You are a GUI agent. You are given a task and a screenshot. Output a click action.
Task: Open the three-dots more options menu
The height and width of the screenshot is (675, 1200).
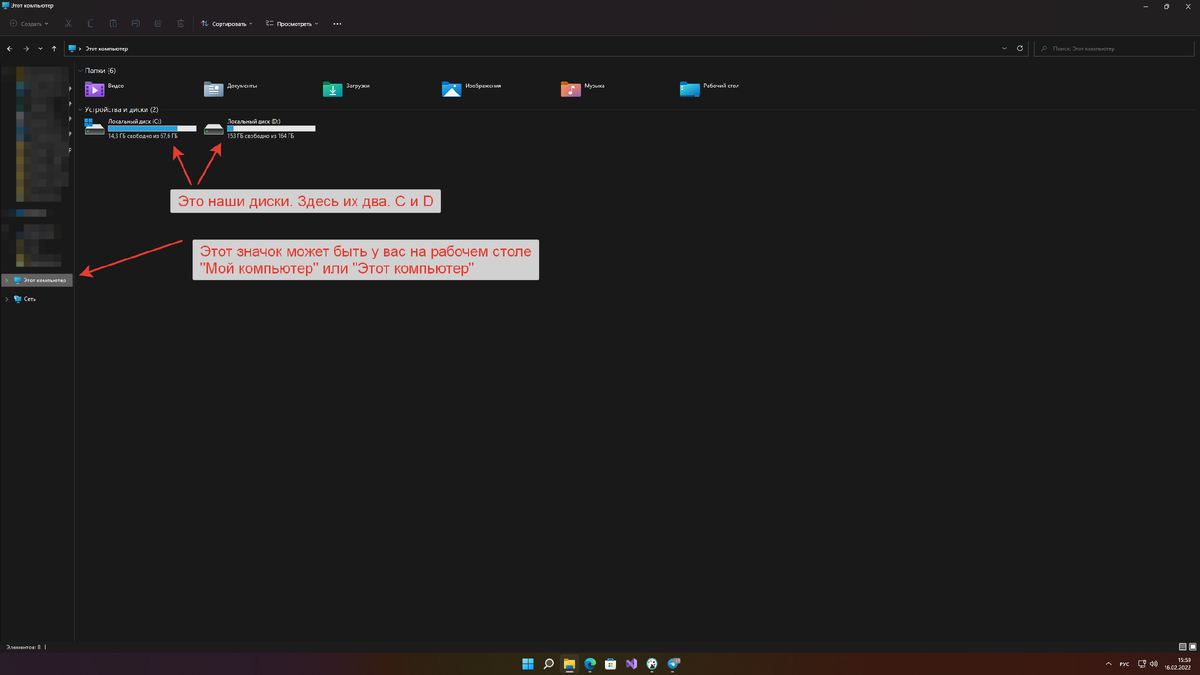337,23
